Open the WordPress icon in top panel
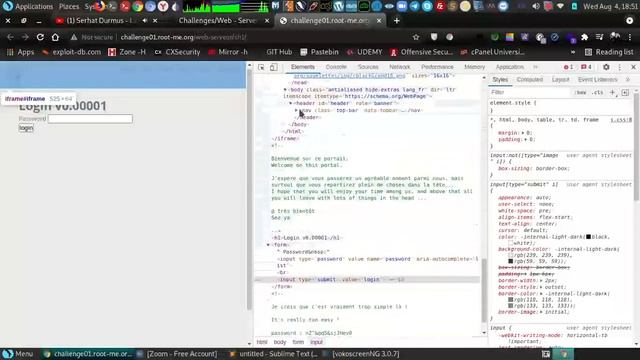 click(x=338, y=6)
